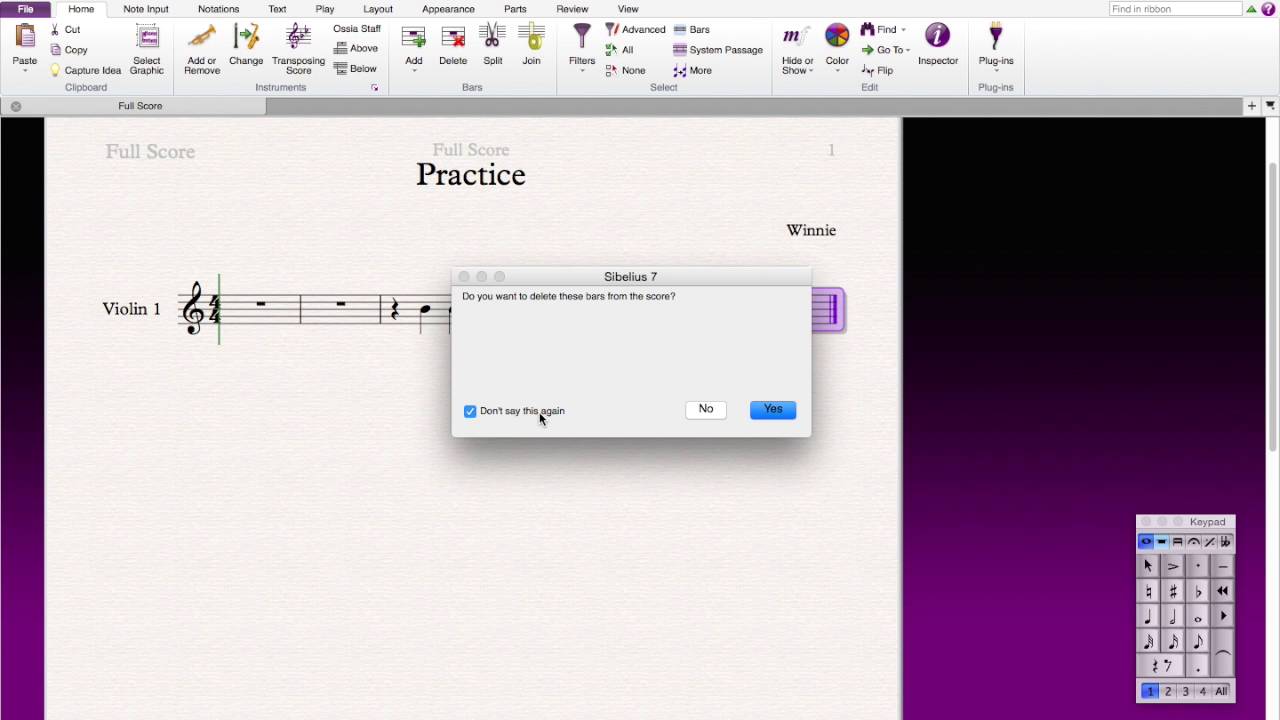Add Ossia Staff Above
Viewport: 1280px width, 720px height.
point(356,48)
